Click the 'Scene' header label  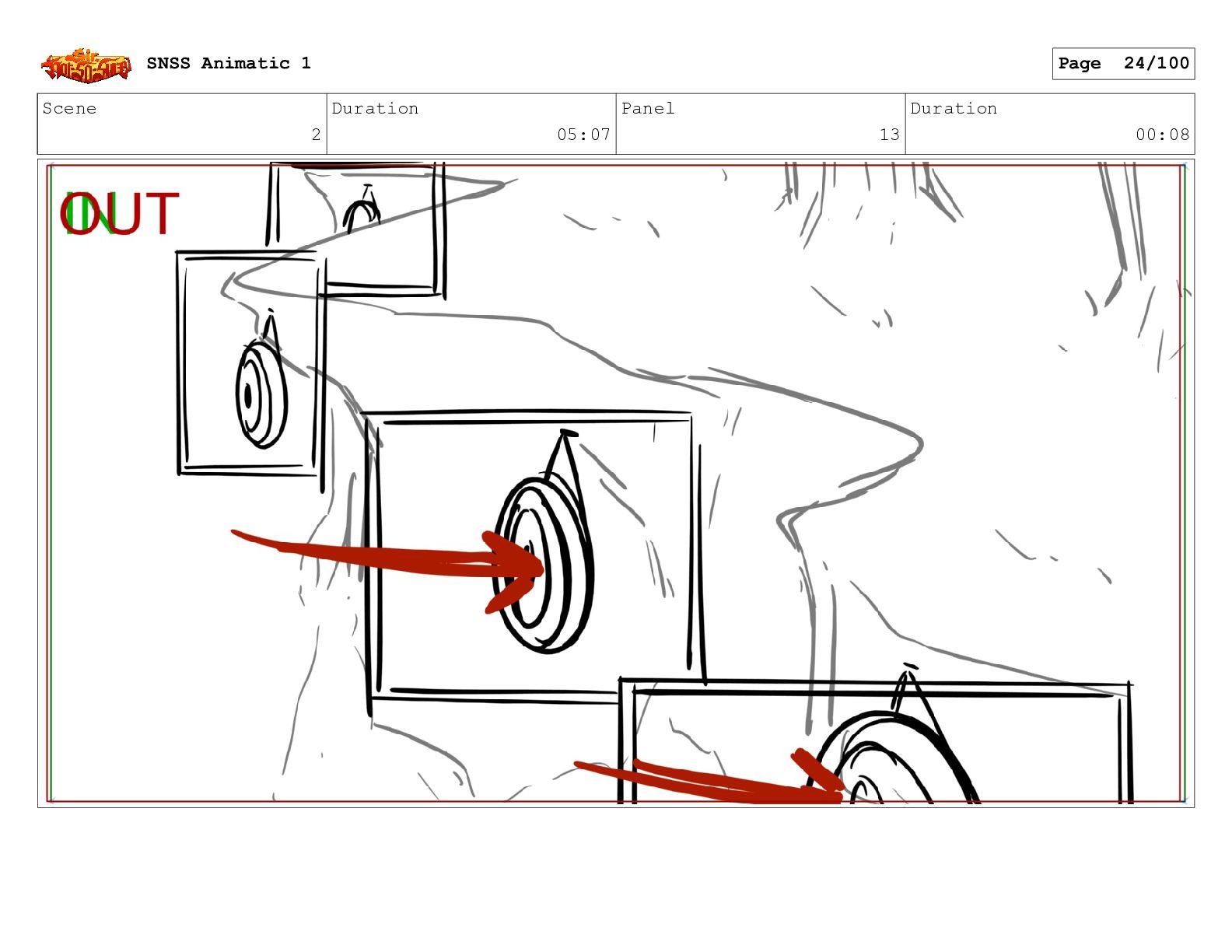tap(69, 108)
